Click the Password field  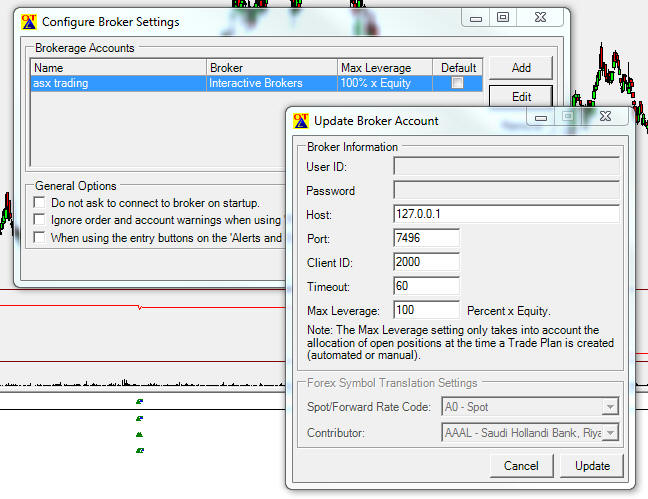[506, 191]
